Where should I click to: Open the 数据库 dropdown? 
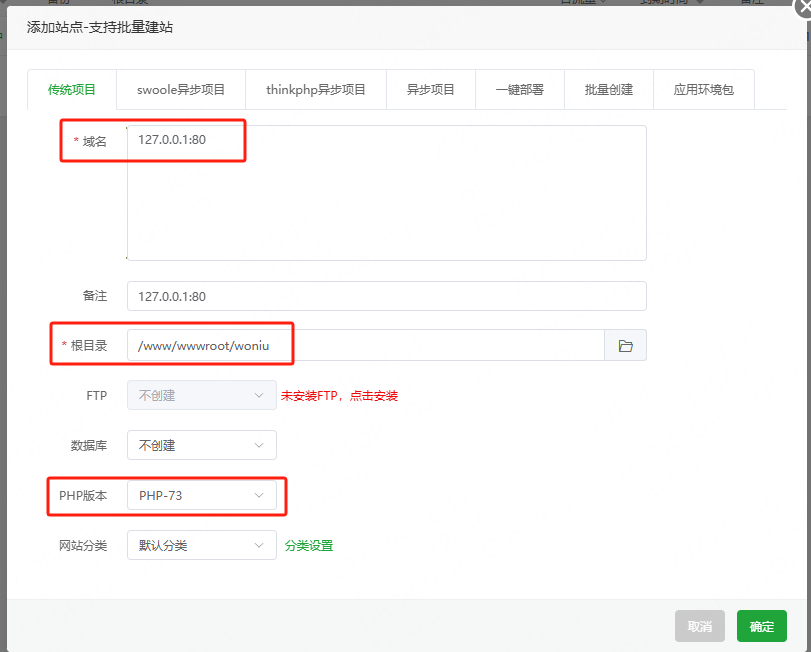pyautogui.click(x=201, y=445)
